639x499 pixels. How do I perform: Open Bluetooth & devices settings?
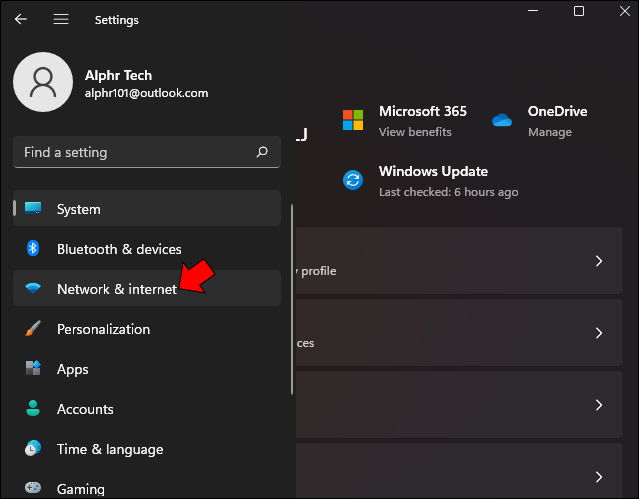point(147,248)
